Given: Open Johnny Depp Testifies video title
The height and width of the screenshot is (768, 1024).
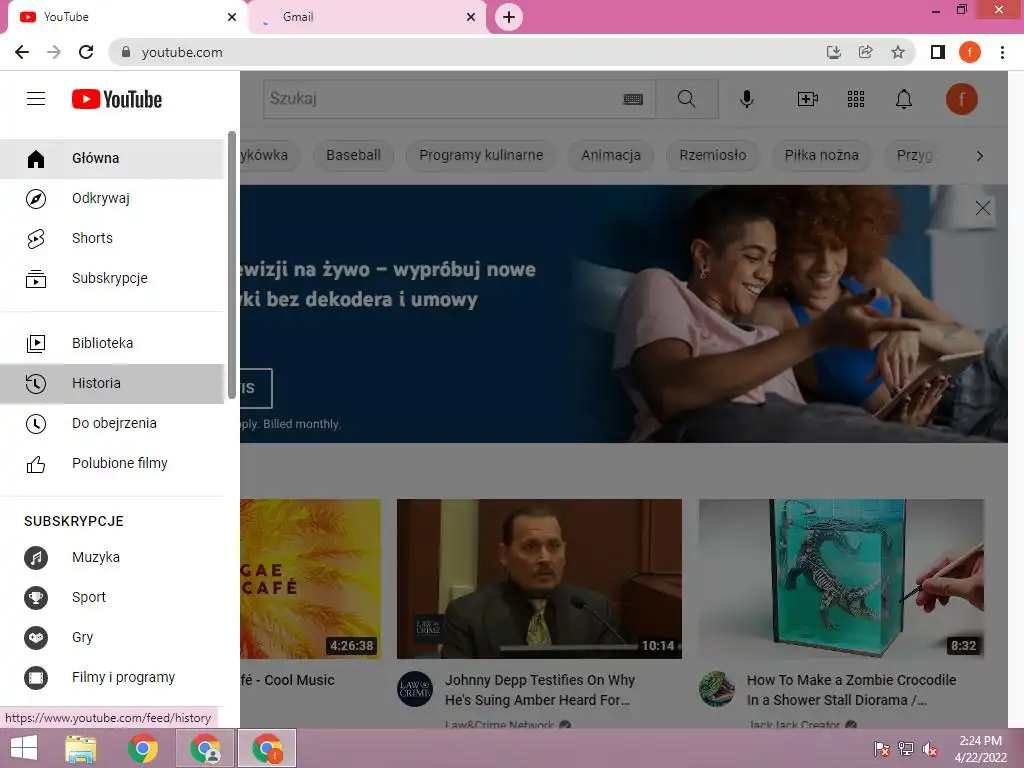Looking at the screenshot, I should click(x=539, y=690).
